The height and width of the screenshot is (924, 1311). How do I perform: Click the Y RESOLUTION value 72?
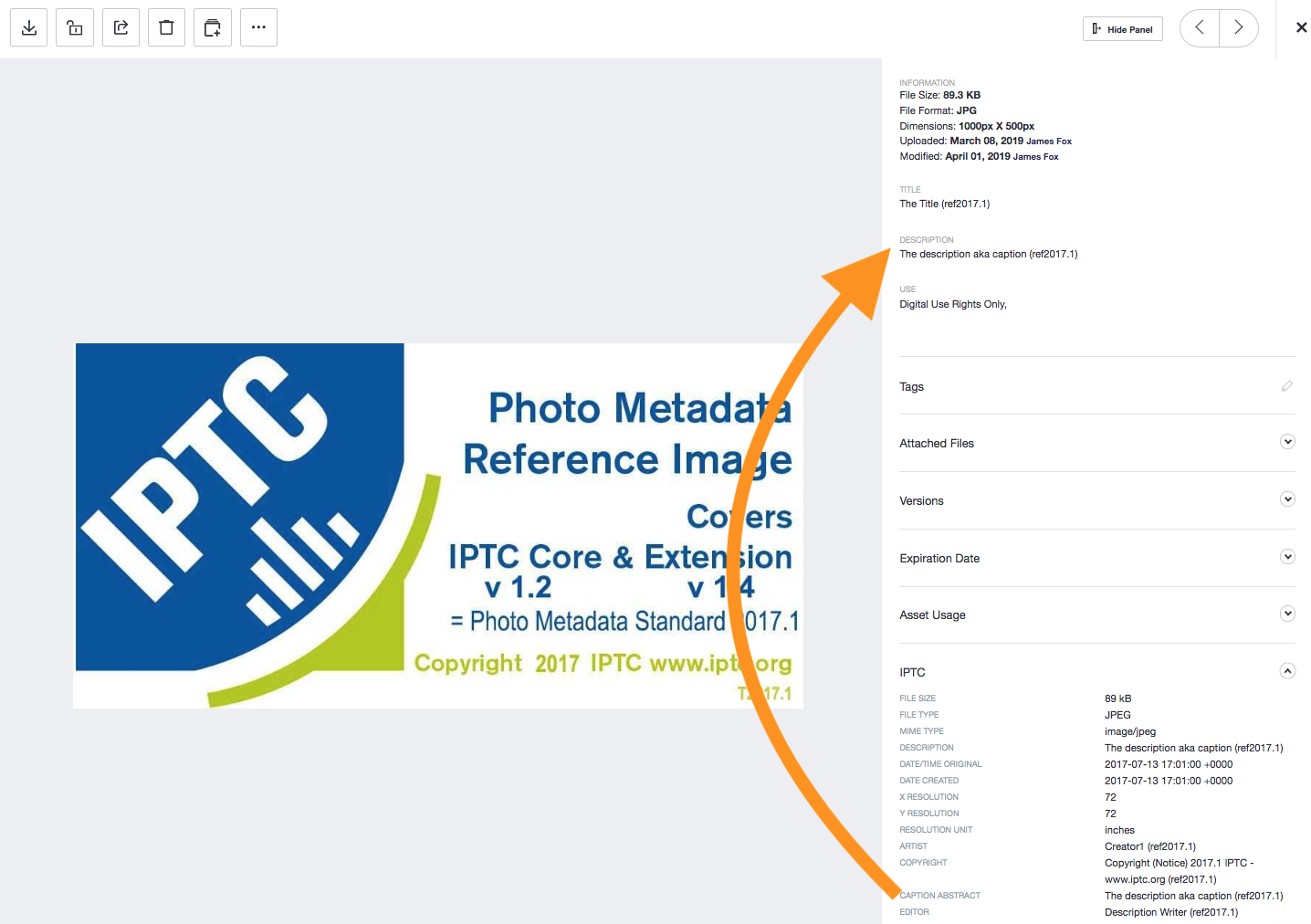point(1110,814)
